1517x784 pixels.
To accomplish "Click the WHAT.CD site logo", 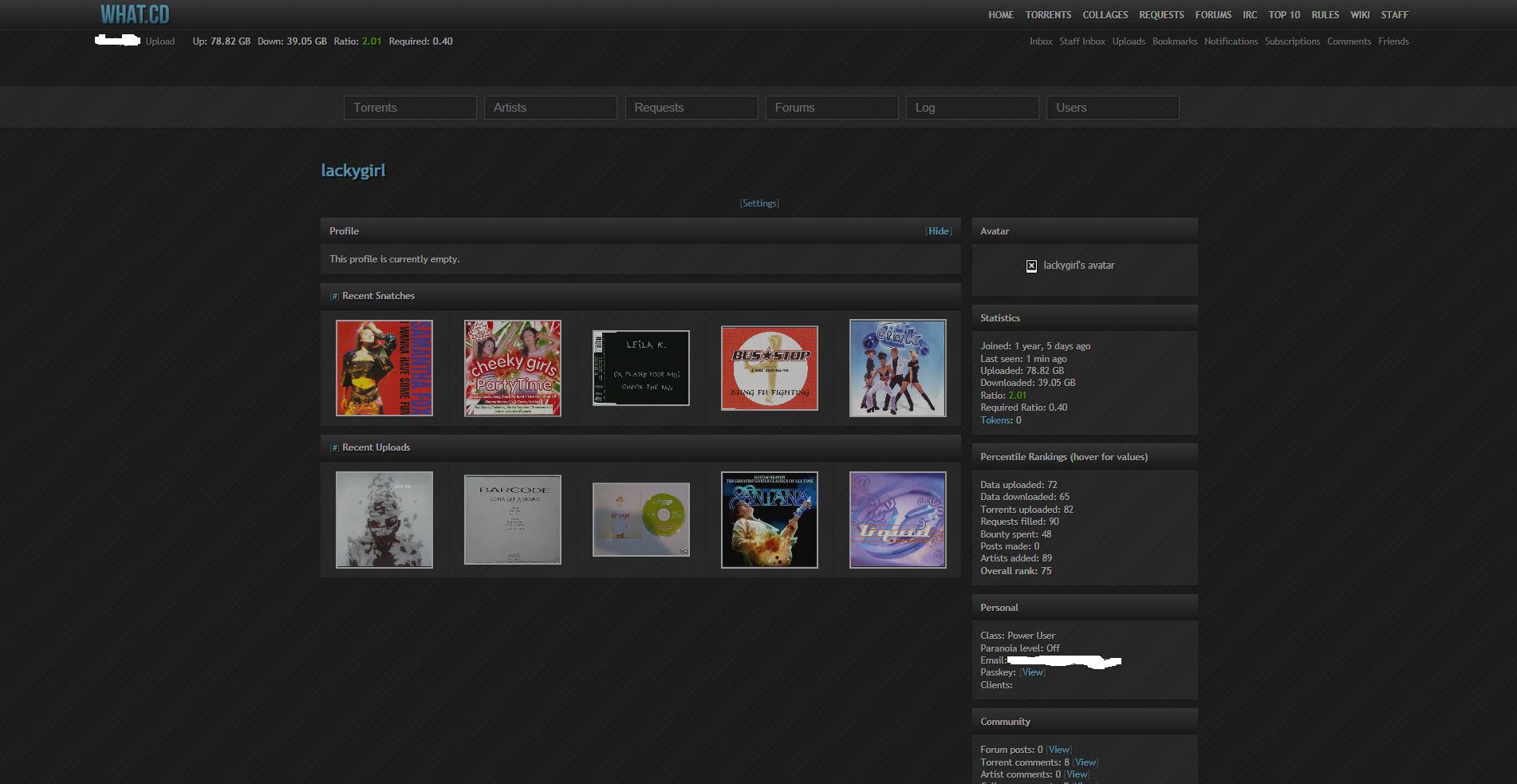I will click(135, 14).
